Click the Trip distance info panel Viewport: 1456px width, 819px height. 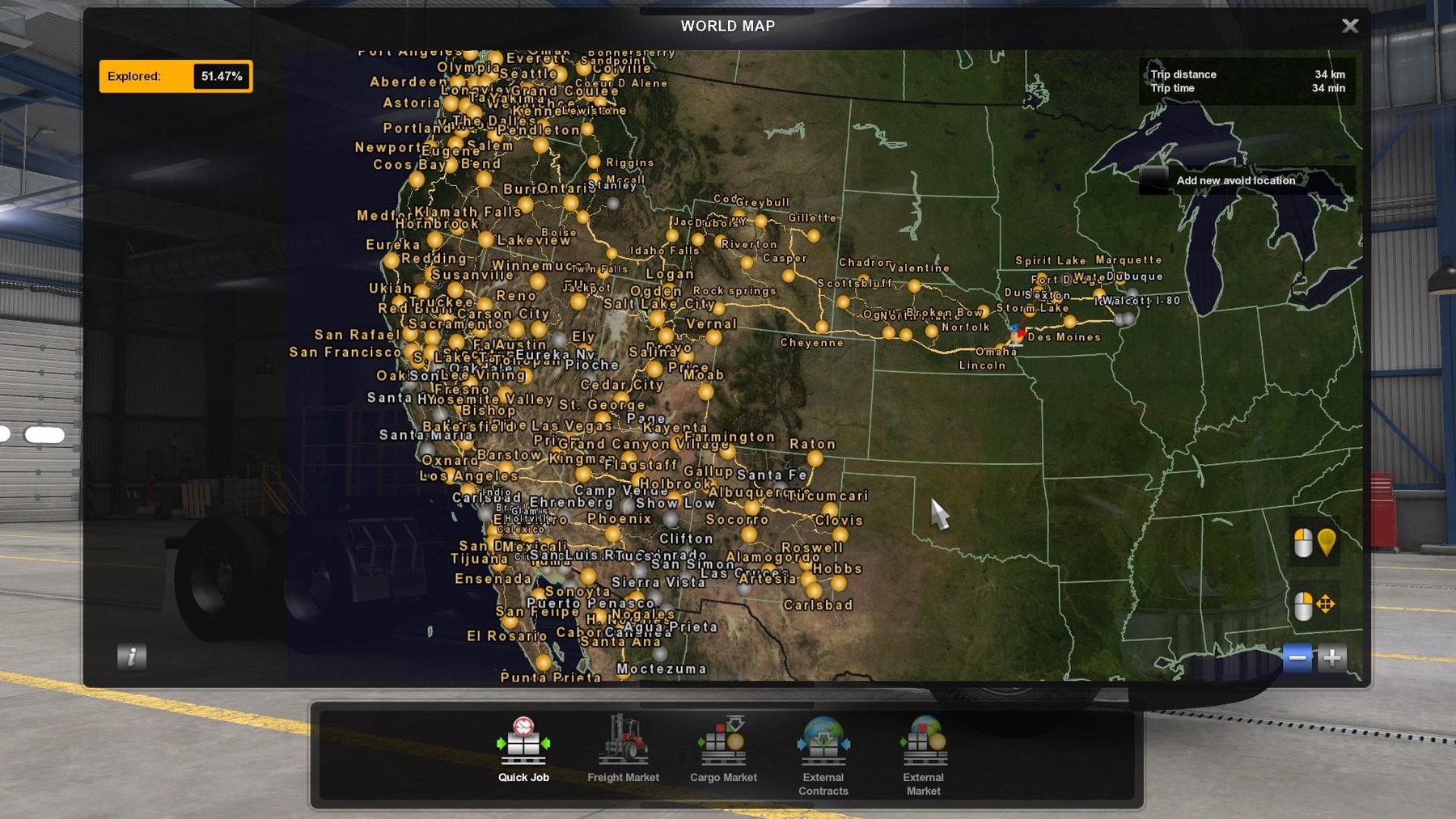coord(1246,81)
